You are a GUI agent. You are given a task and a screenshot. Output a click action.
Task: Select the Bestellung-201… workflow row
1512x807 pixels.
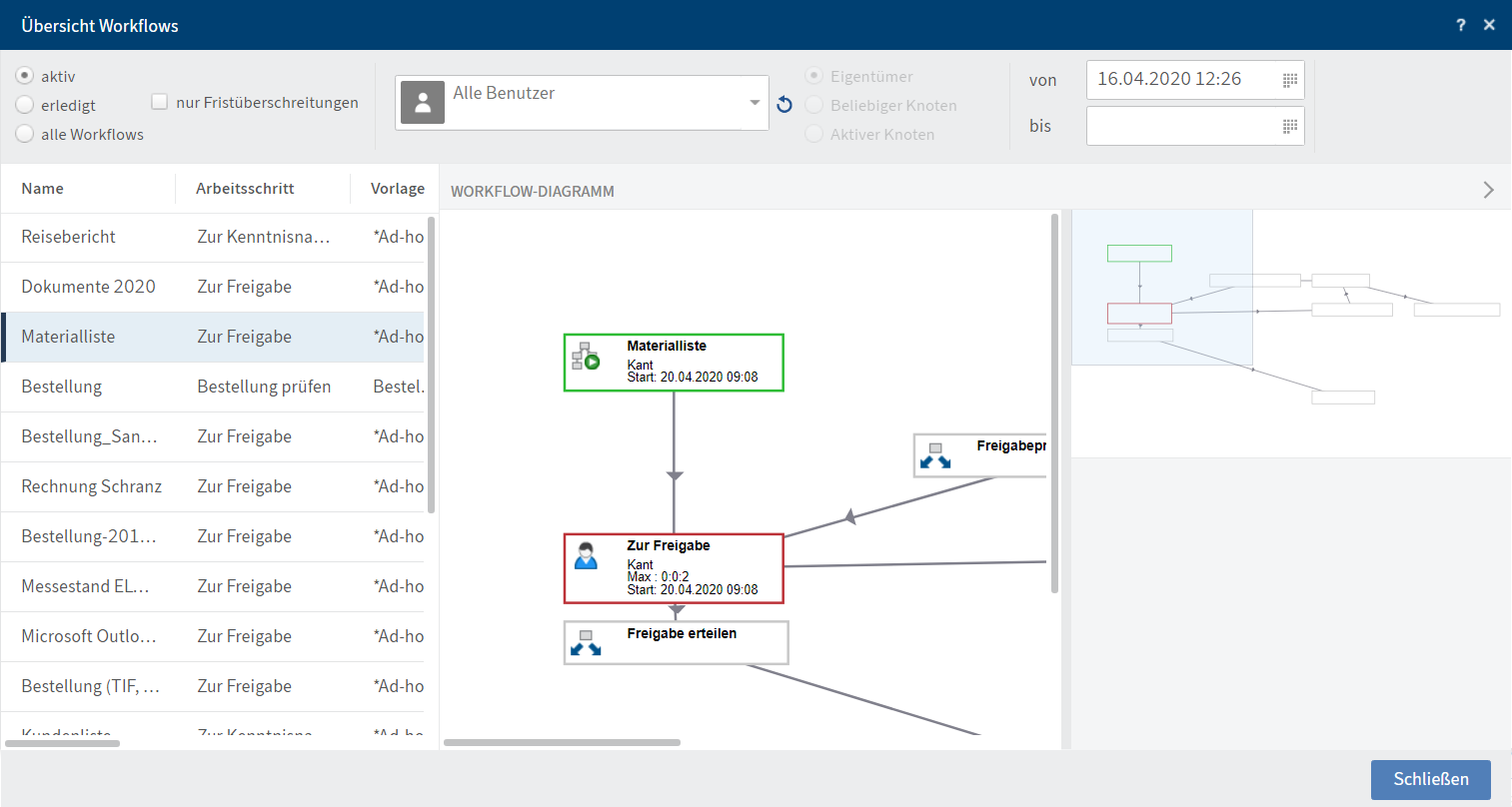[x=212, y=537]
